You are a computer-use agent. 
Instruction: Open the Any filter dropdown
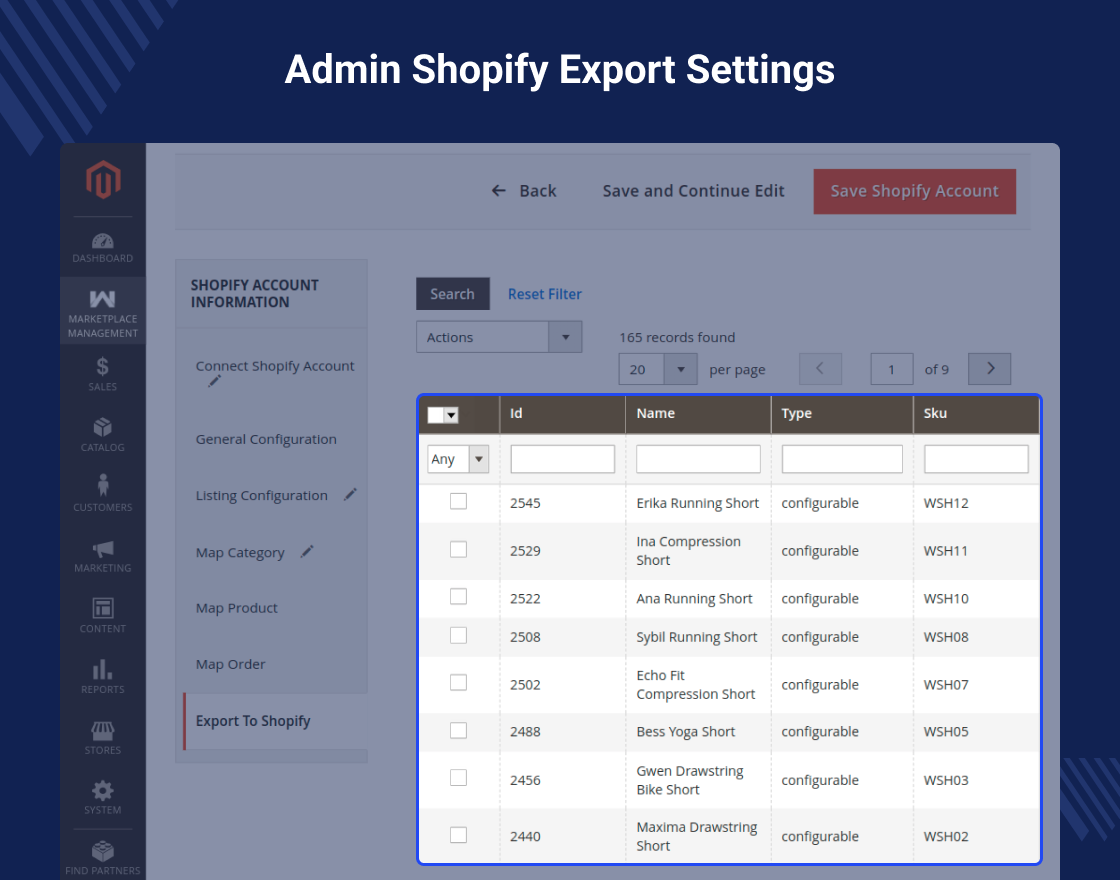coord(459,459)
